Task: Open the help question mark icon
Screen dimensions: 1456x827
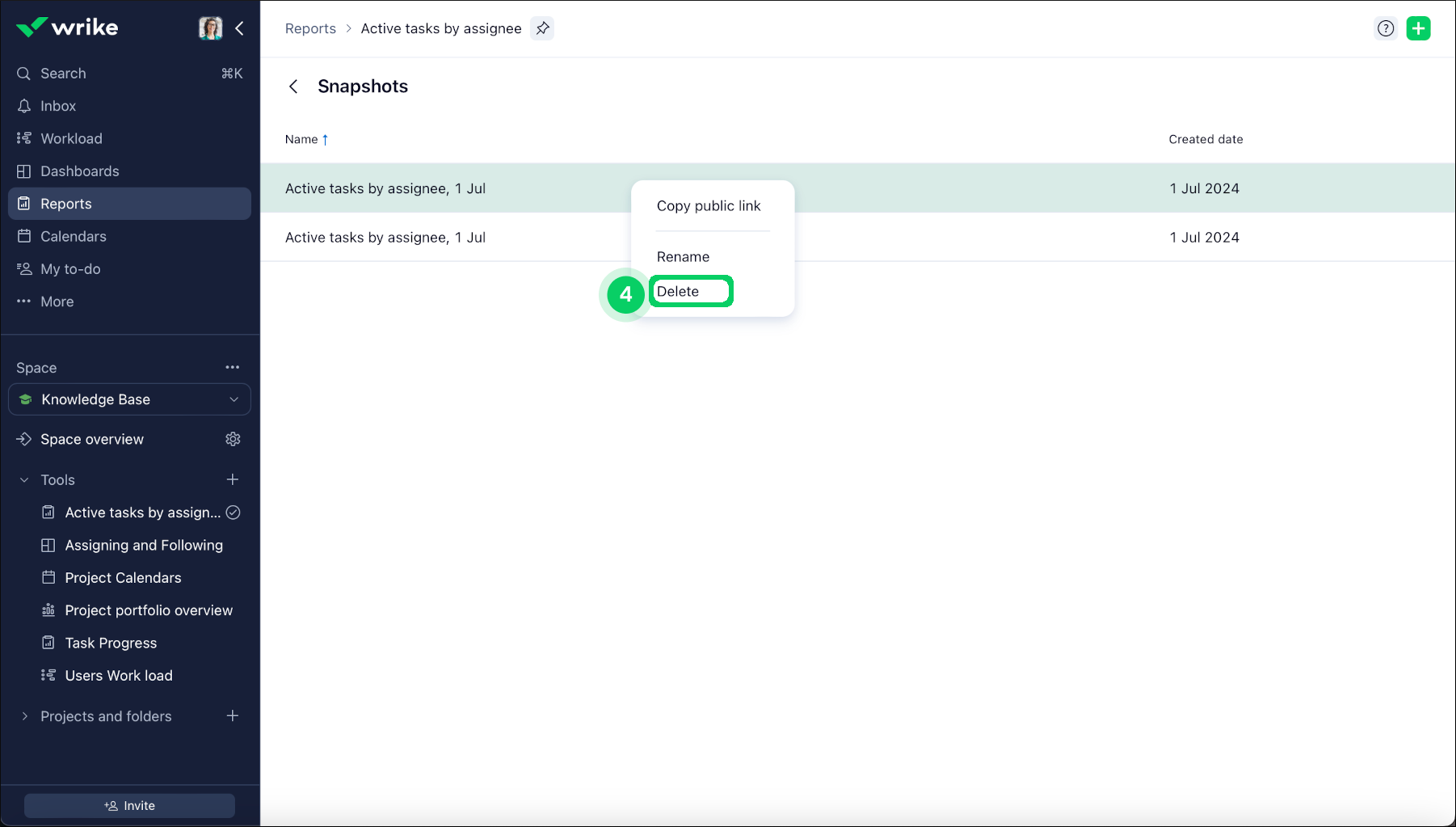Action: point(1386,28)
